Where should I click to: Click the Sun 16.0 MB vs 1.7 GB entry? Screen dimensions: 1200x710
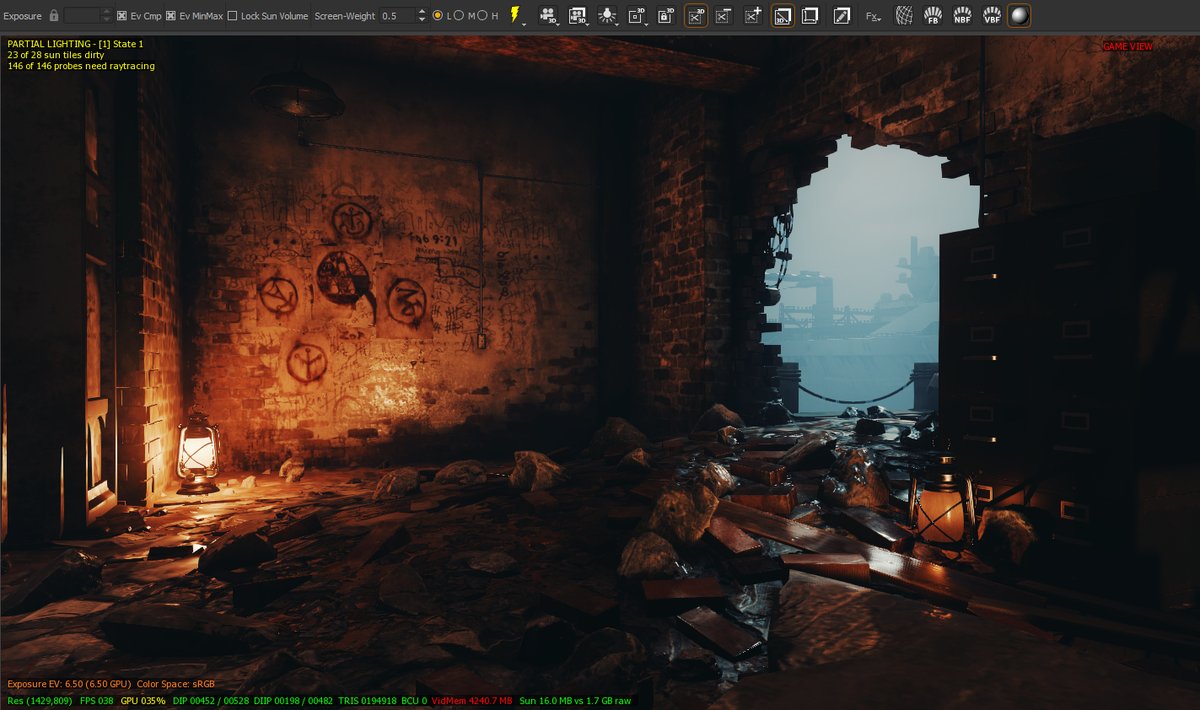pyautogui.click(x=575, y=700)
